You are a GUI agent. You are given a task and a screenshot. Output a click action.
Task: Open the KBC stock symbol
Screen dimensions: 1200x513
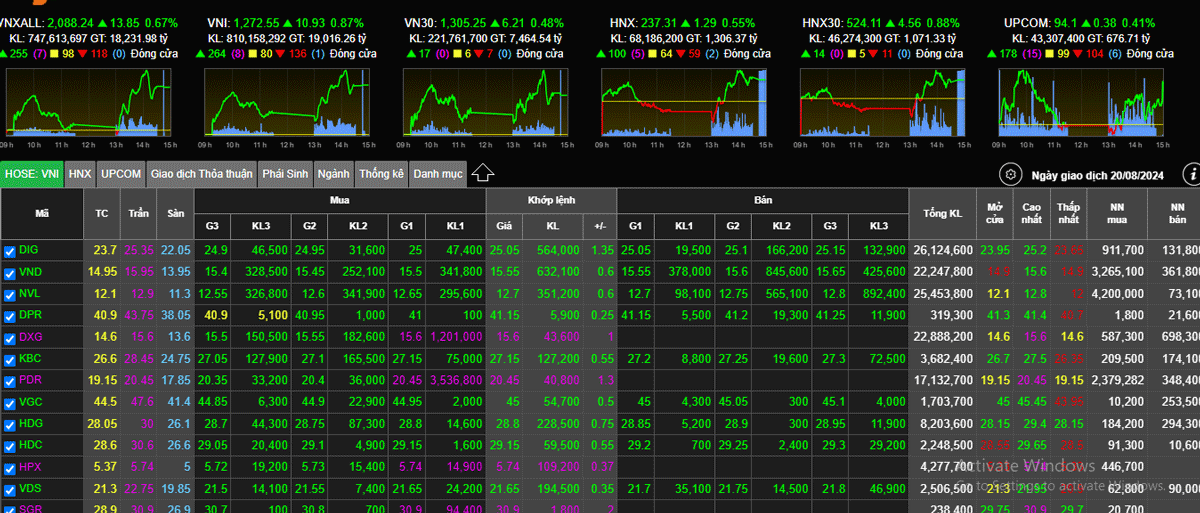[30, 359]
